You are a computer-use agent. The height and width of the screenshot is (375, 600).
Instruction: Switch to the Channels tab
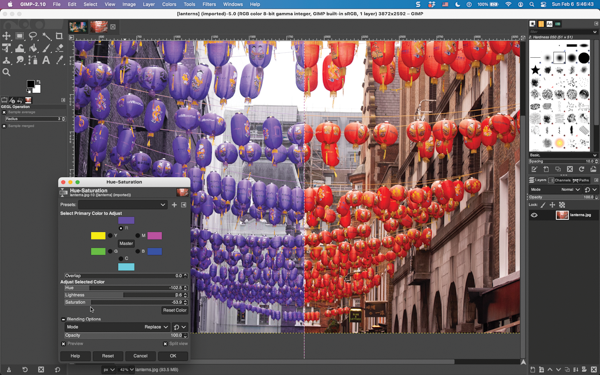coord(559,180)
